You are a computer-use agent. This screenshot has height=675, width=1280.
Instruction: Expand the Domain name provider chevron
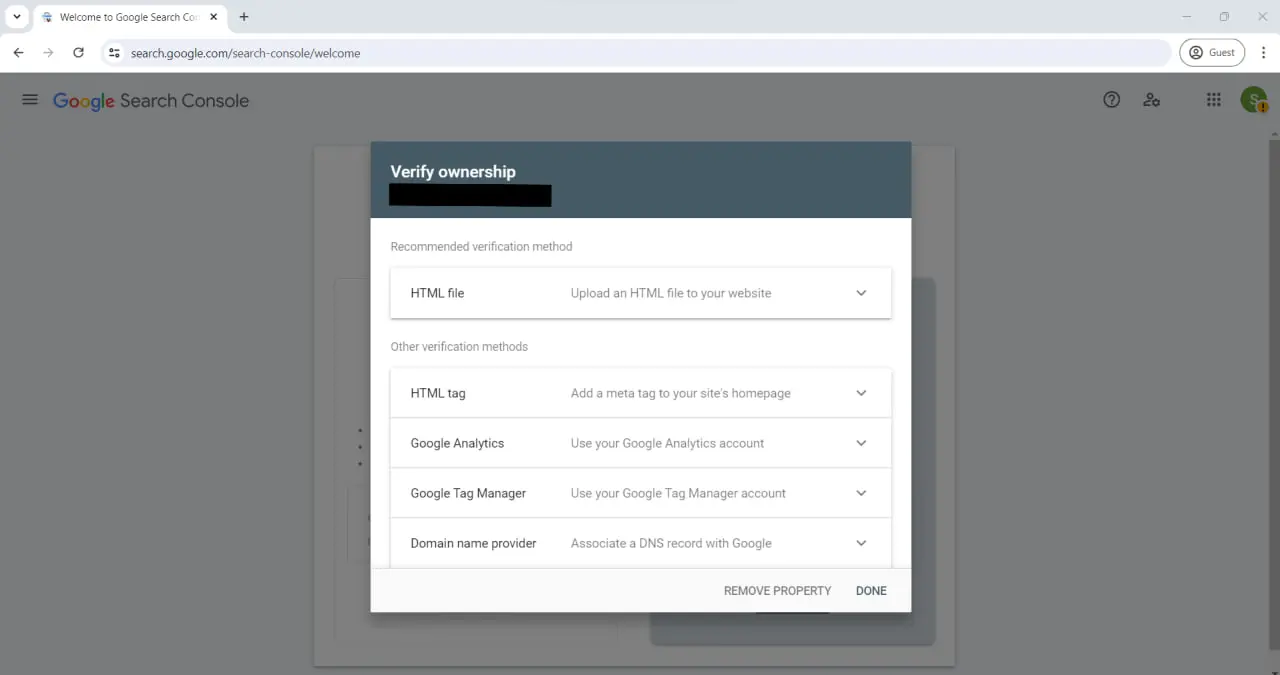[861, 543]
